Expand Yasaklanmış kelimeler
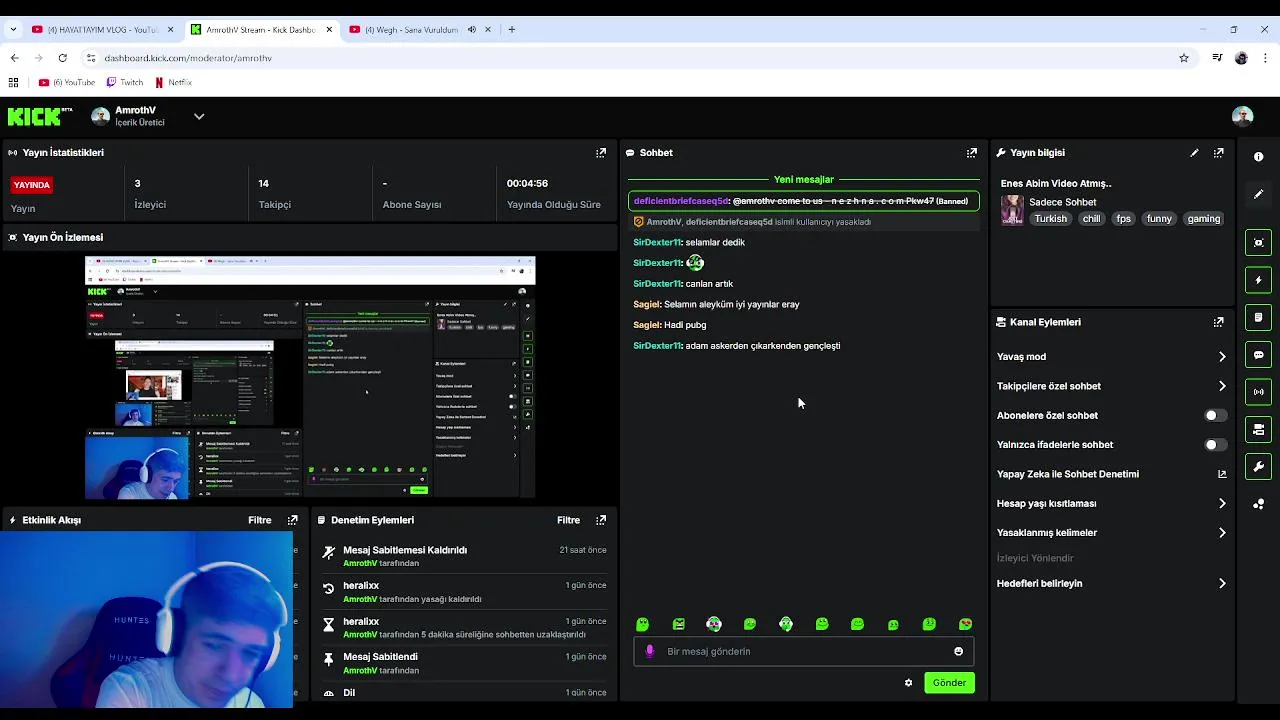Image resolution: width=1280 pixels, height=720 pixels. point(1222,533)
